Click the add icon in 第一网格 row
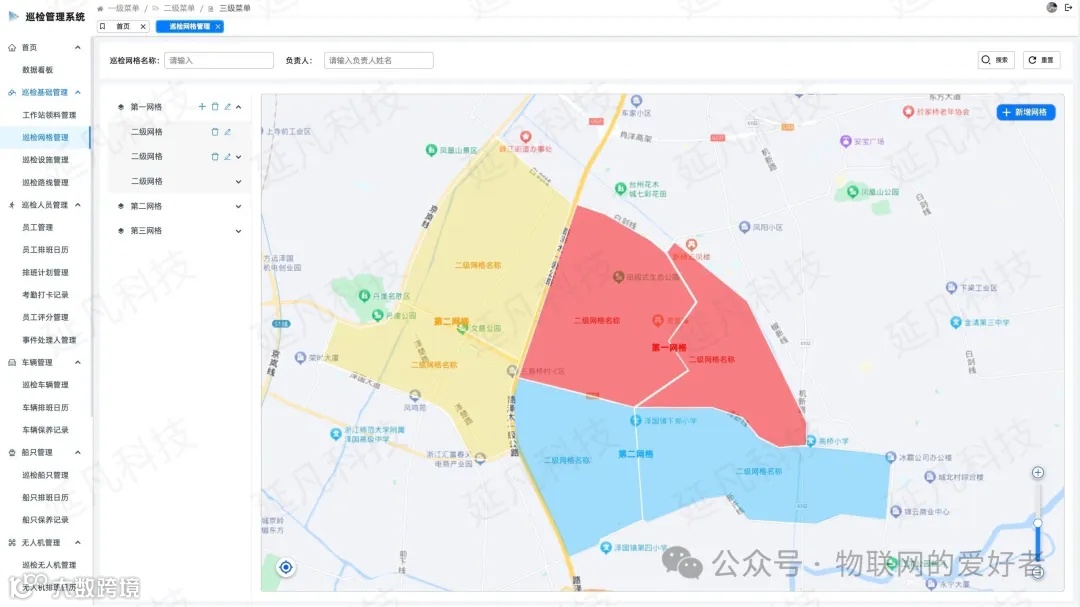The image size is (1080, 607). click(x=202, y=107)
